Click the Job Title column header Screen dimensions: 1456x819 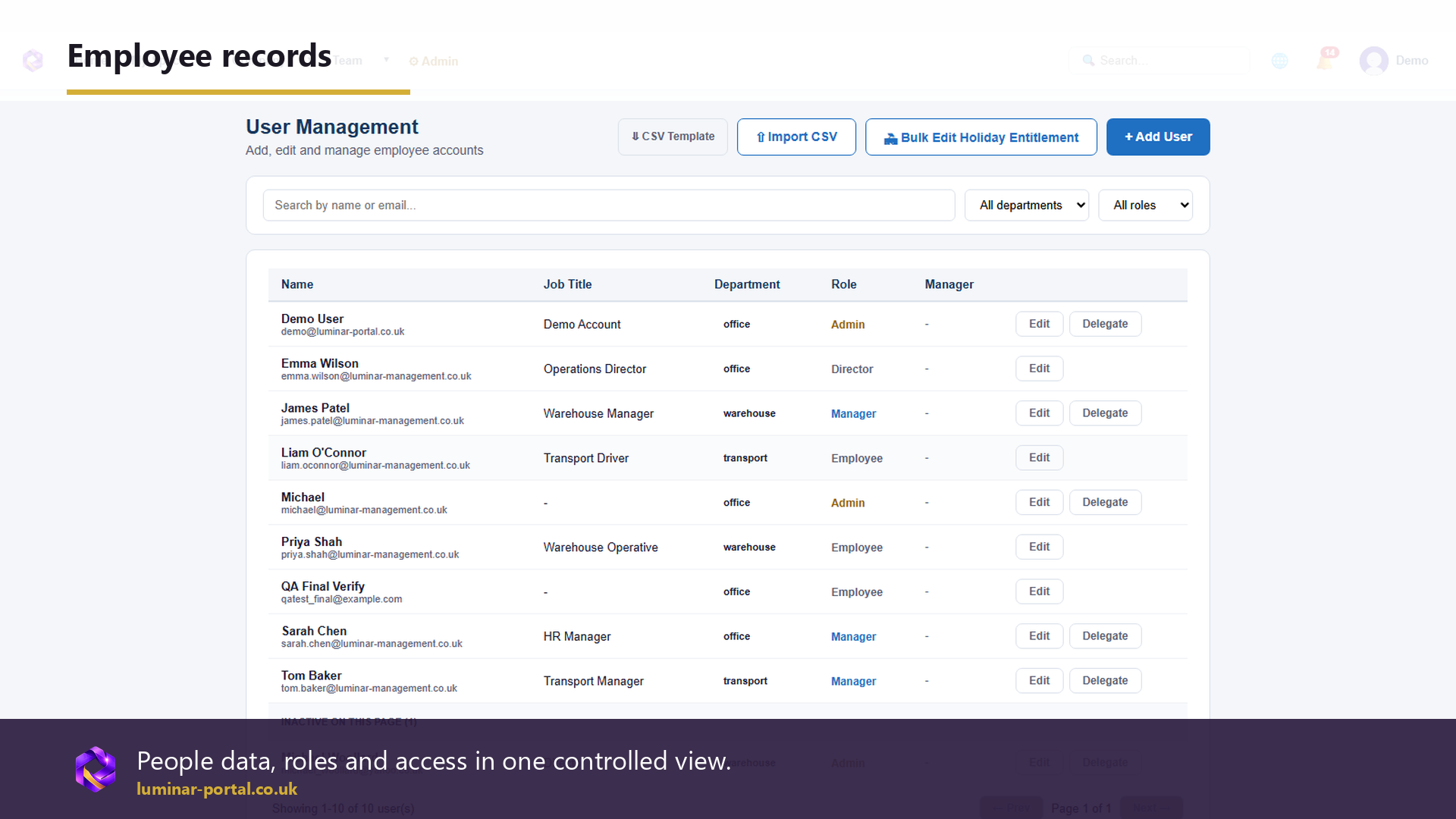coord(567,284)
